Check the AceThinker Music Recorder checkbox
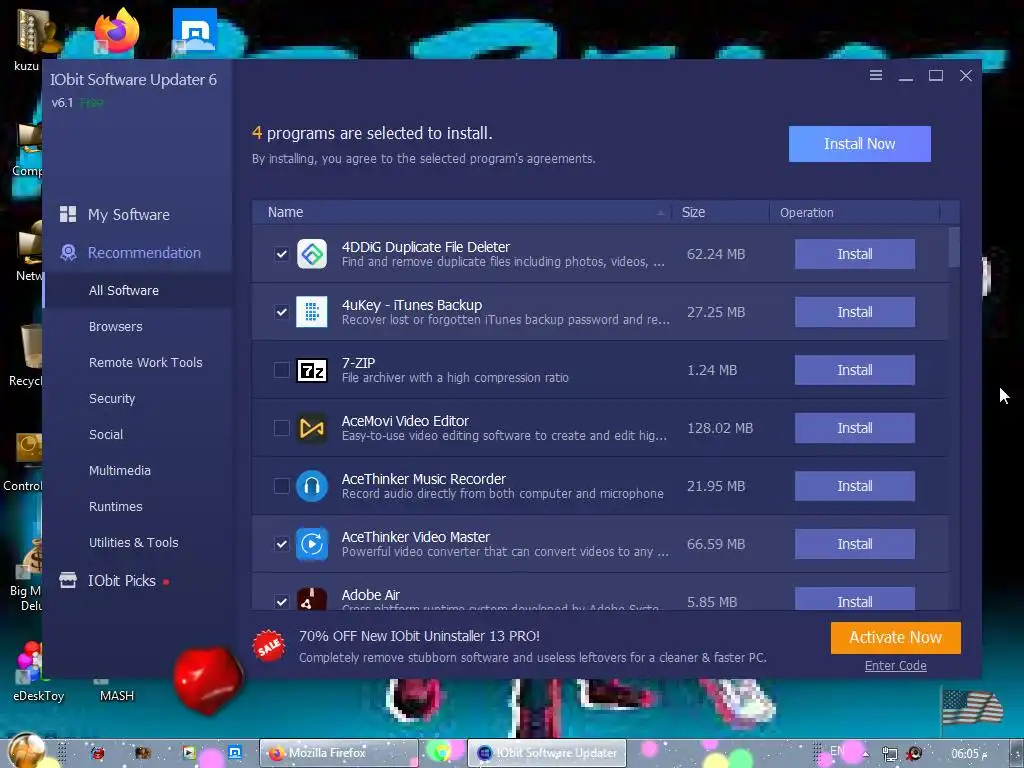Image resolution: width=1024 pixels, height=768 pixels. [281, 486]
